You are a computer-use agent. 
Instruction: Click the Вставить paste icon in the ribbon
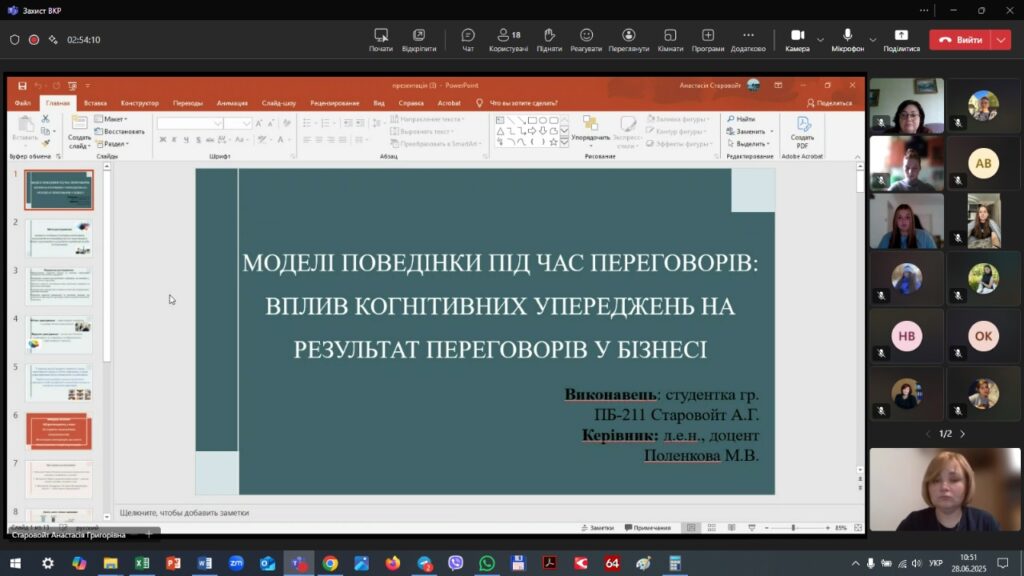point(25,124)
